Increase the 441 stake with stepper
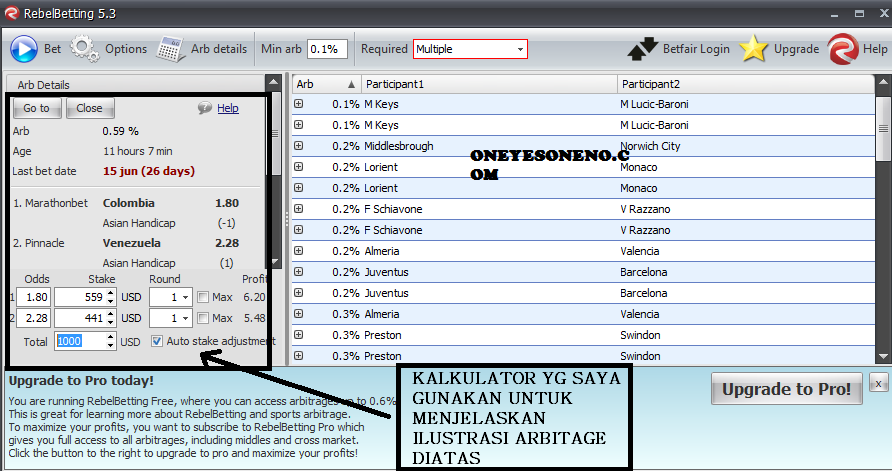 (111, 314)
